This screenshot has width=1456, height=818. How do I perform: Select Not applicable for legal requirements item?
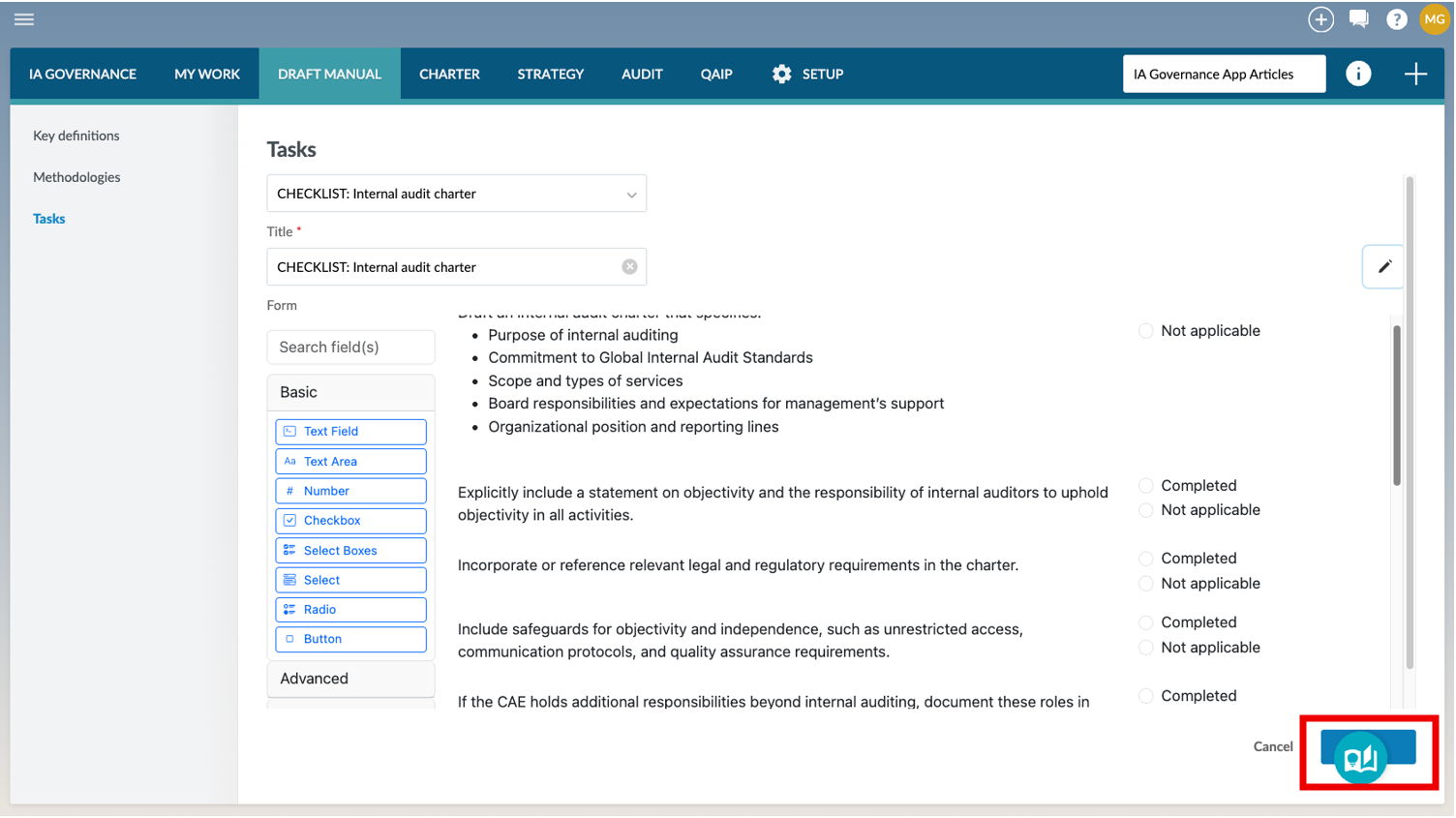pos(1146,584)
